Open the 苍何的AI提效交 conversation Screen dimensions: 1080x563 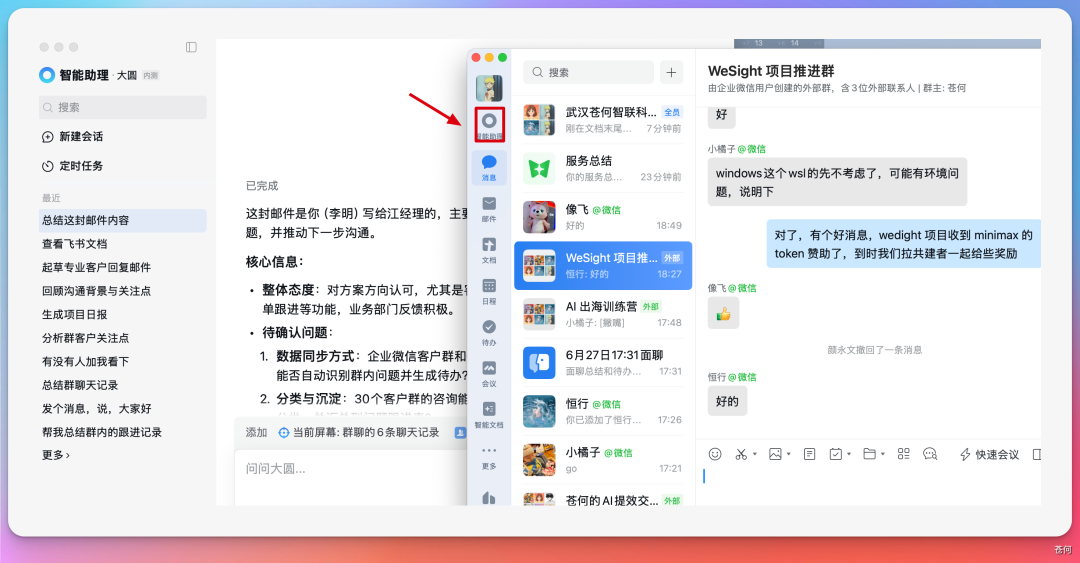coord(603,498)
